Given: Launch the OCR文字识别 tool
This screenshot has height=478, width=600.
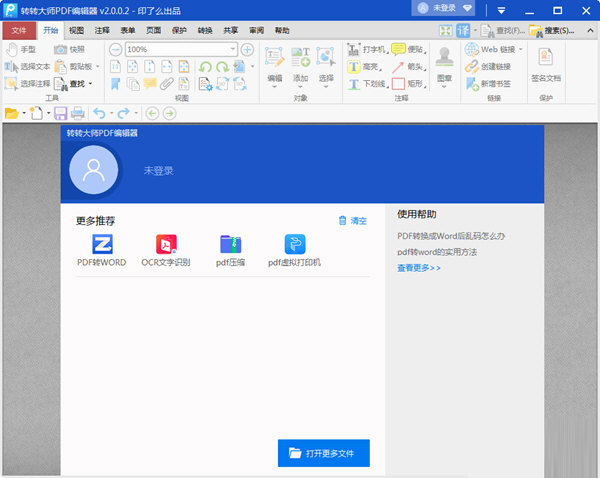Looking at the screenshot, I should tap(166, 251).
